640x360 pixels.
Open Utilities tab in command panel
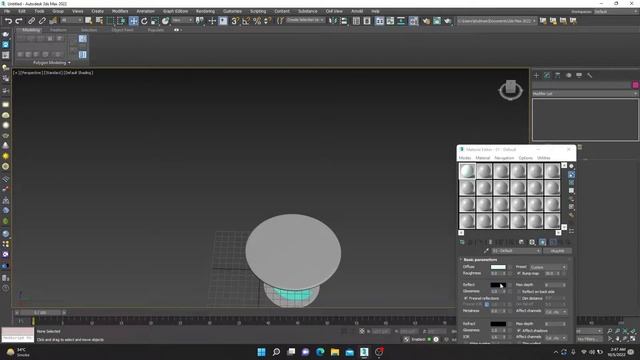(x=589, y=76)
